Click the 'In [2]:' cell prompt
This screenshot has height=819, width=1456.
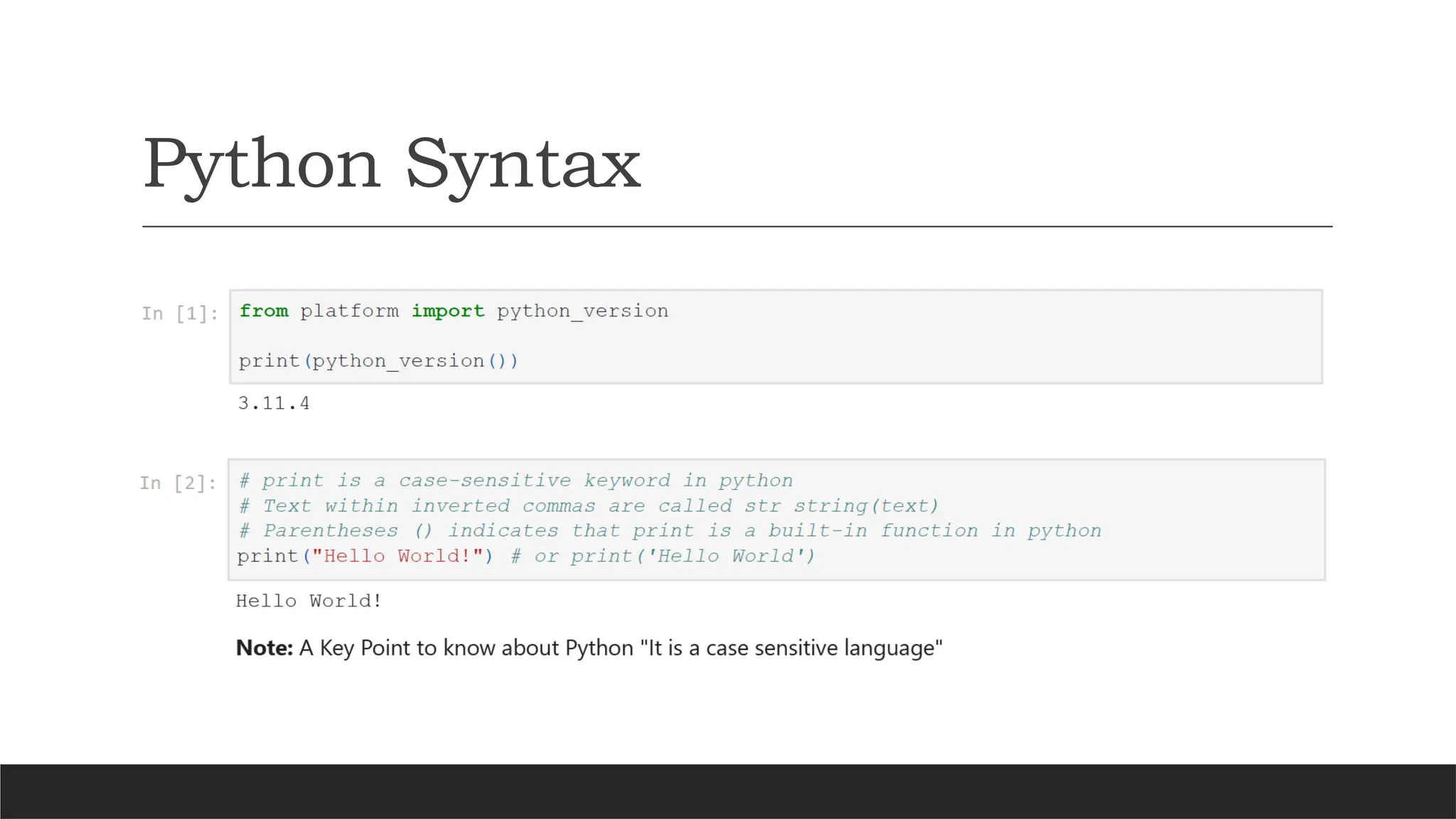point(178,483)
